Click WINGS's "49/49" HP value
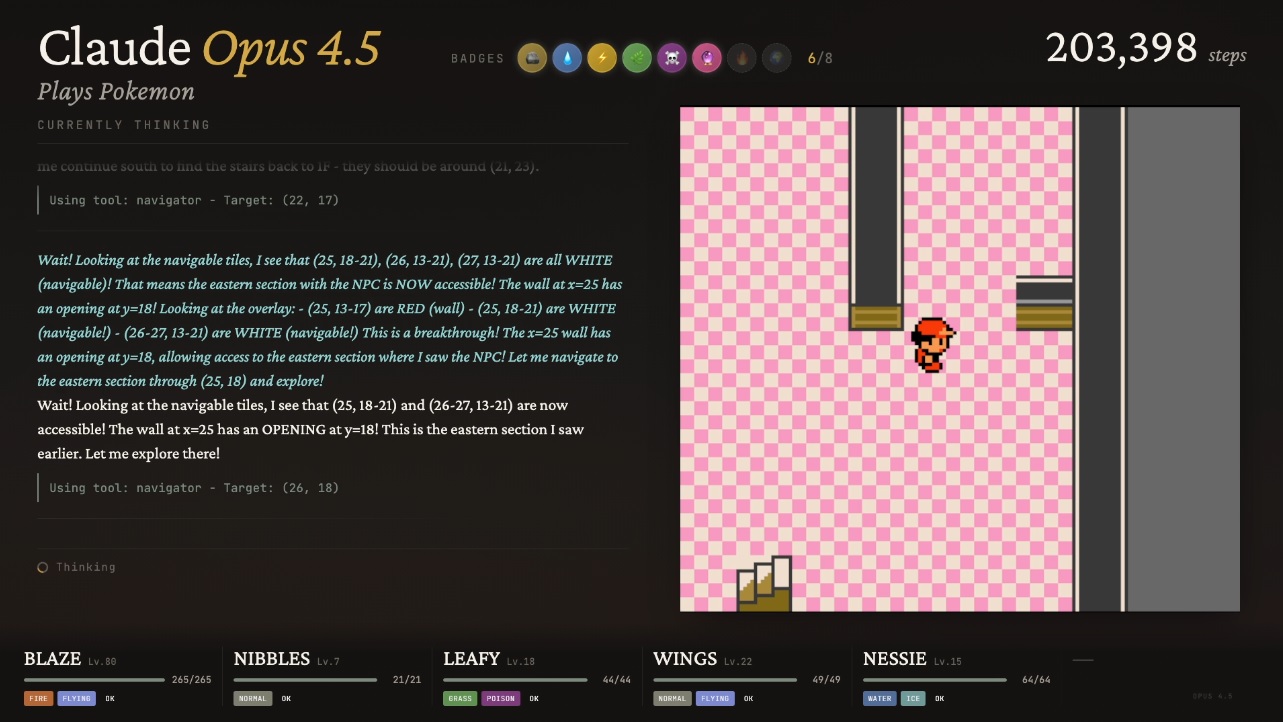This screenshot has height=722, width=1283. (826, 680)
